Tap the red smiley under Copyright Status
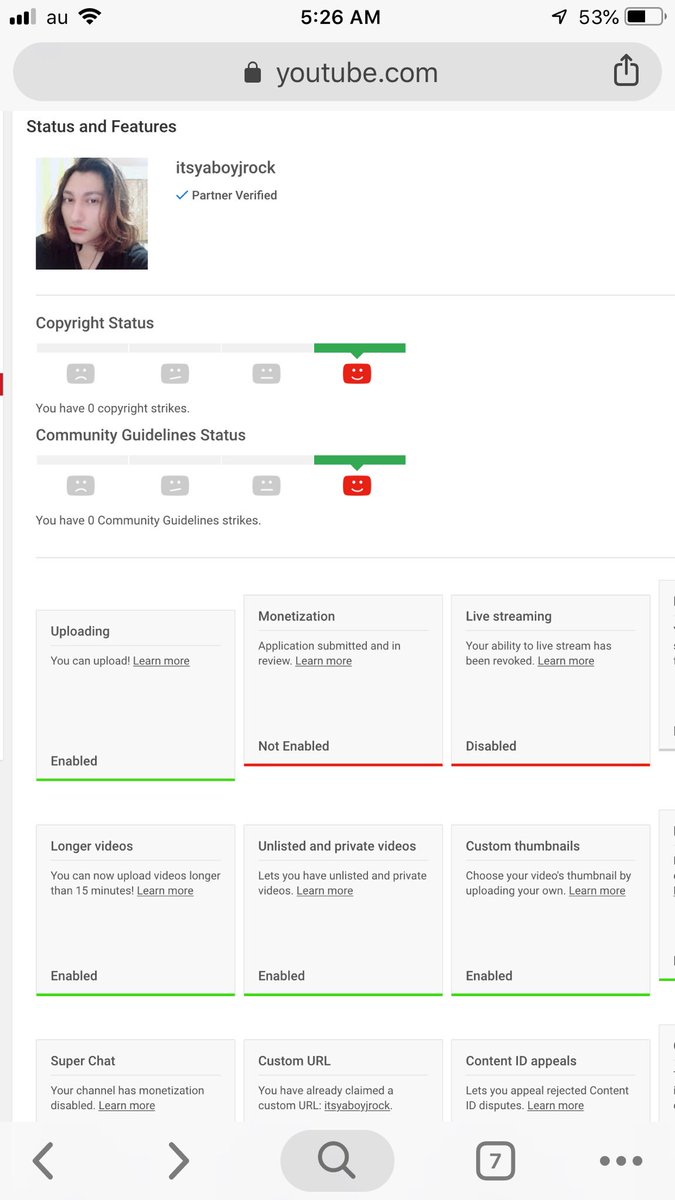Screen dimensions: 675x1200 pos(357,374)
